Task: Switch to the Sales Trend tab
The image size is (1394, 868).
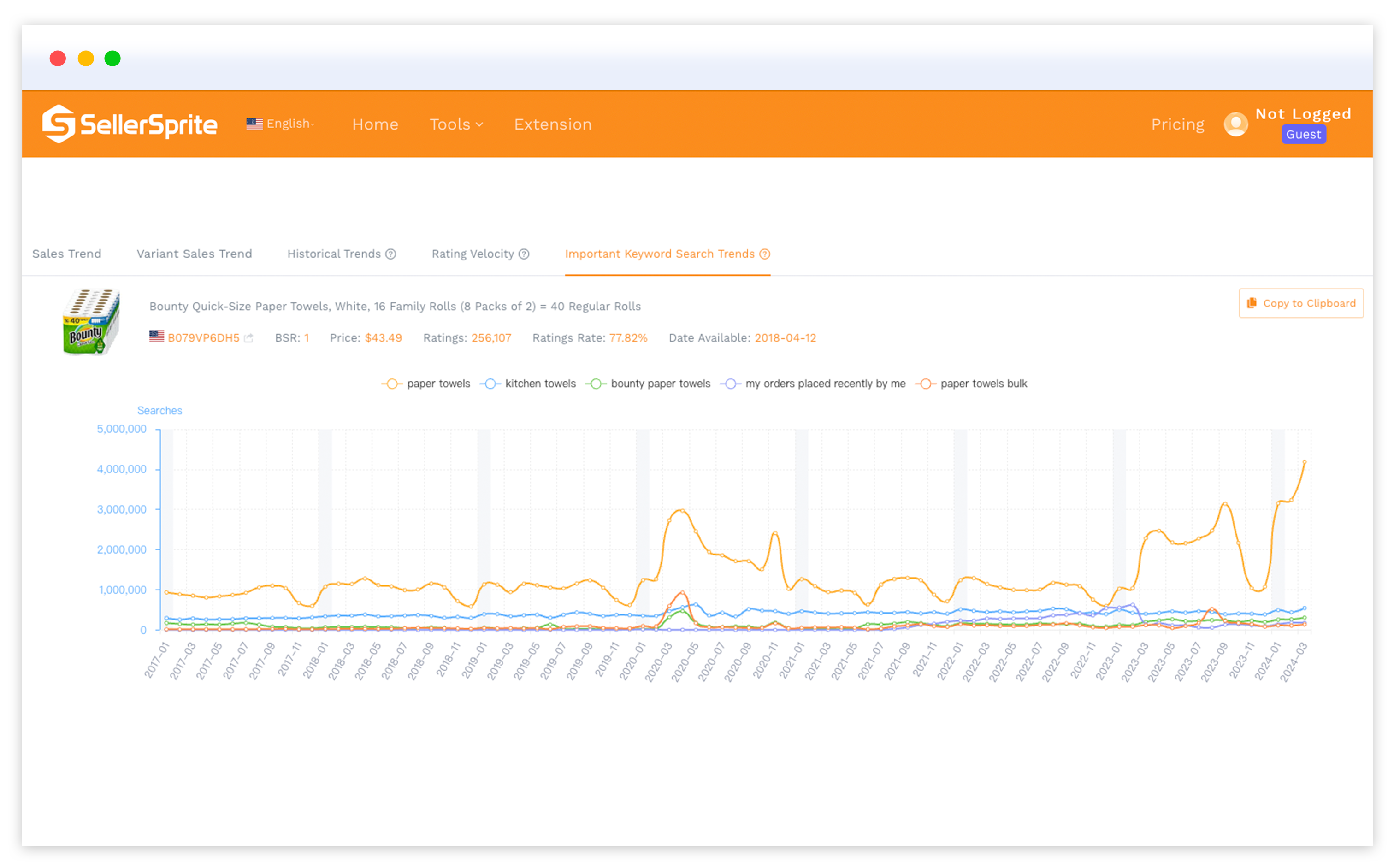Action: (66, 254)
